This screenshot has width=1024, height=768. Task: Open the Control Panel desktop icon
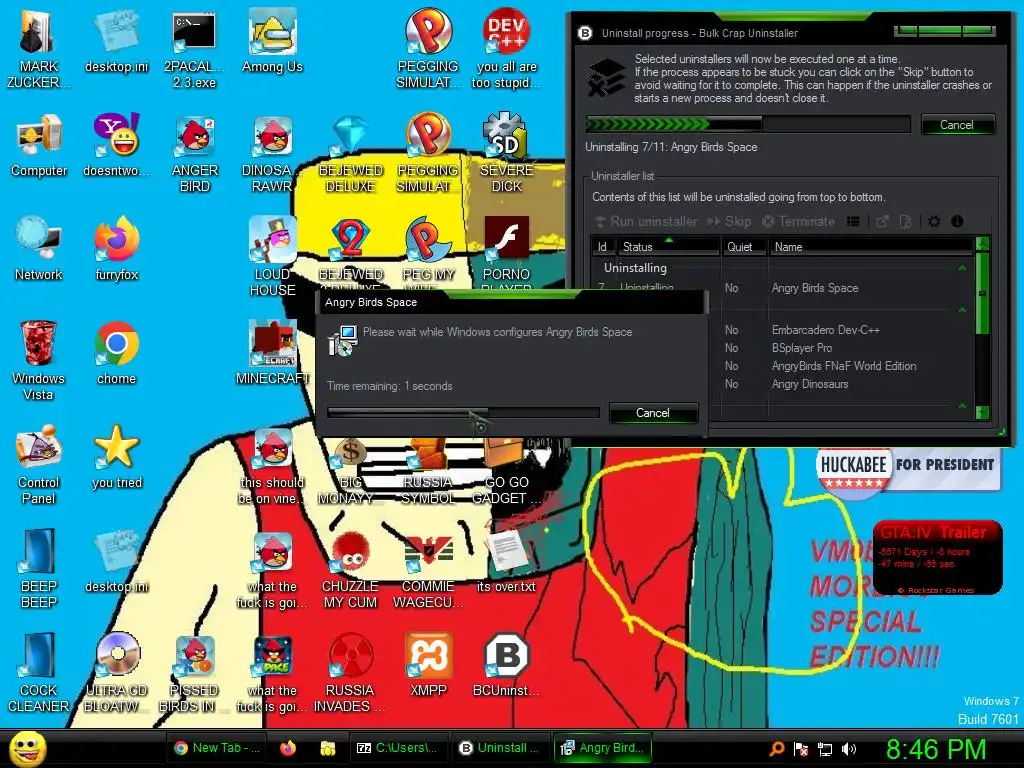pyautogui.click(x=39, y=464)
